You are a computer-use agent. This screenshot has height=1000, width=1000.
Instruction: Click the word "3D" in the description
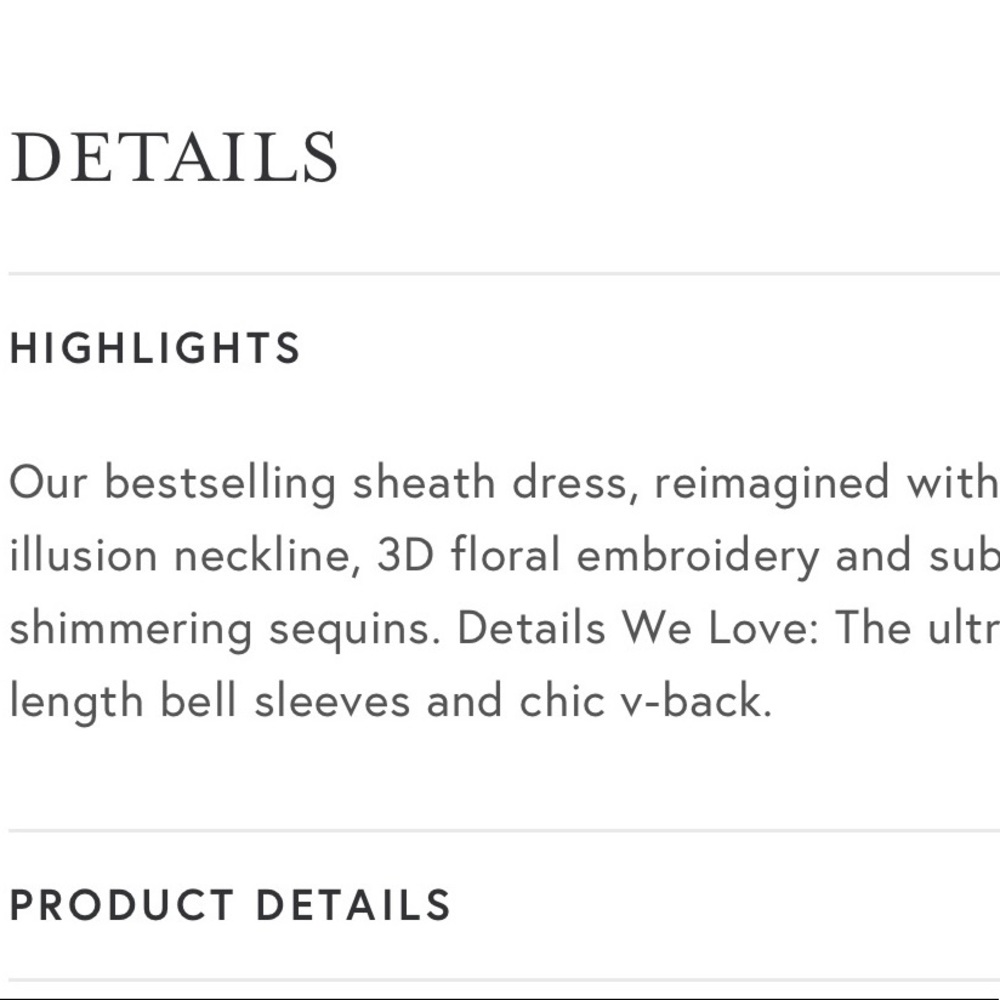click(x=406, y=554)
